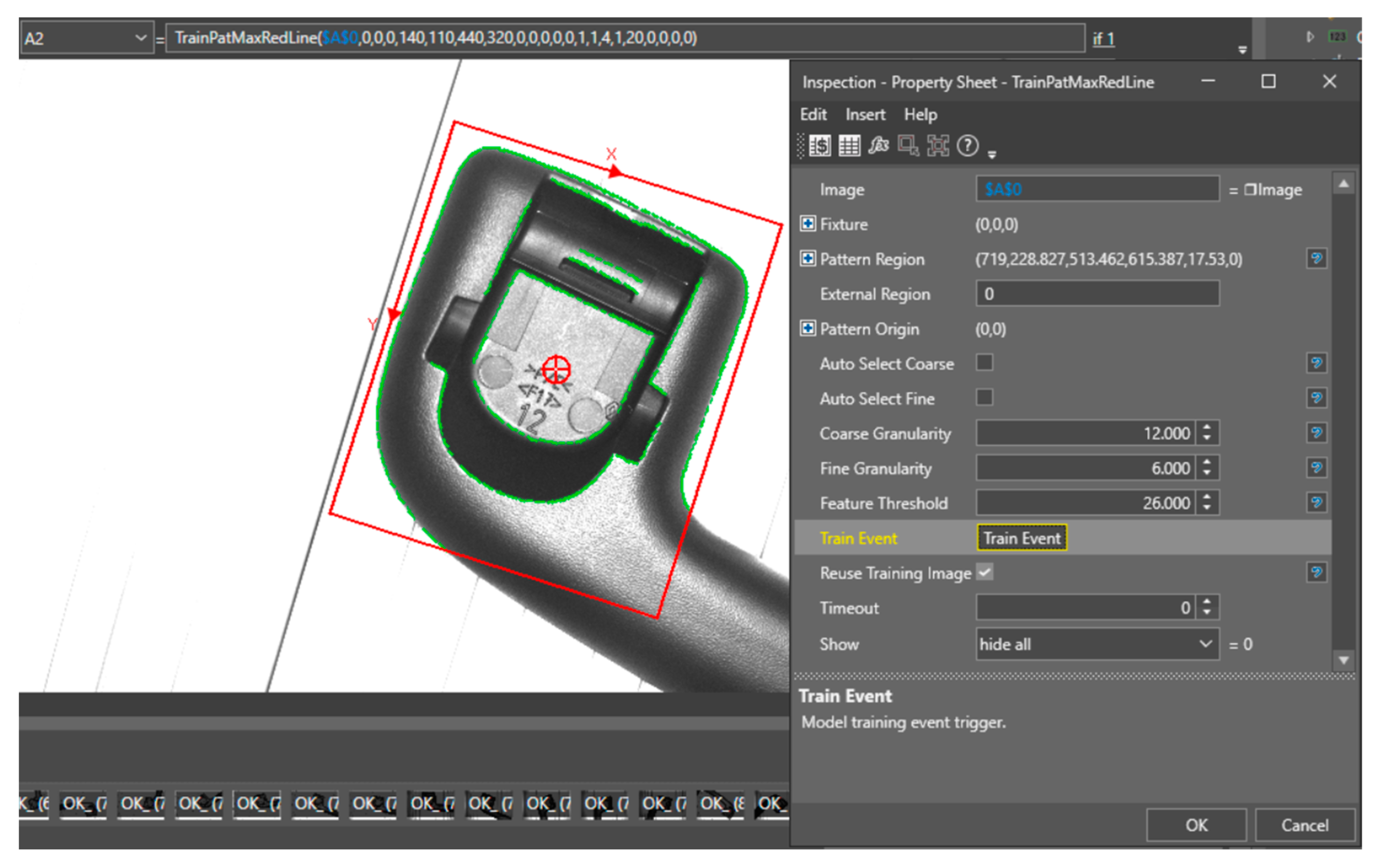Enable the Auto Select Coarse checkbox

pyautogui.click(x=984, y=363)
